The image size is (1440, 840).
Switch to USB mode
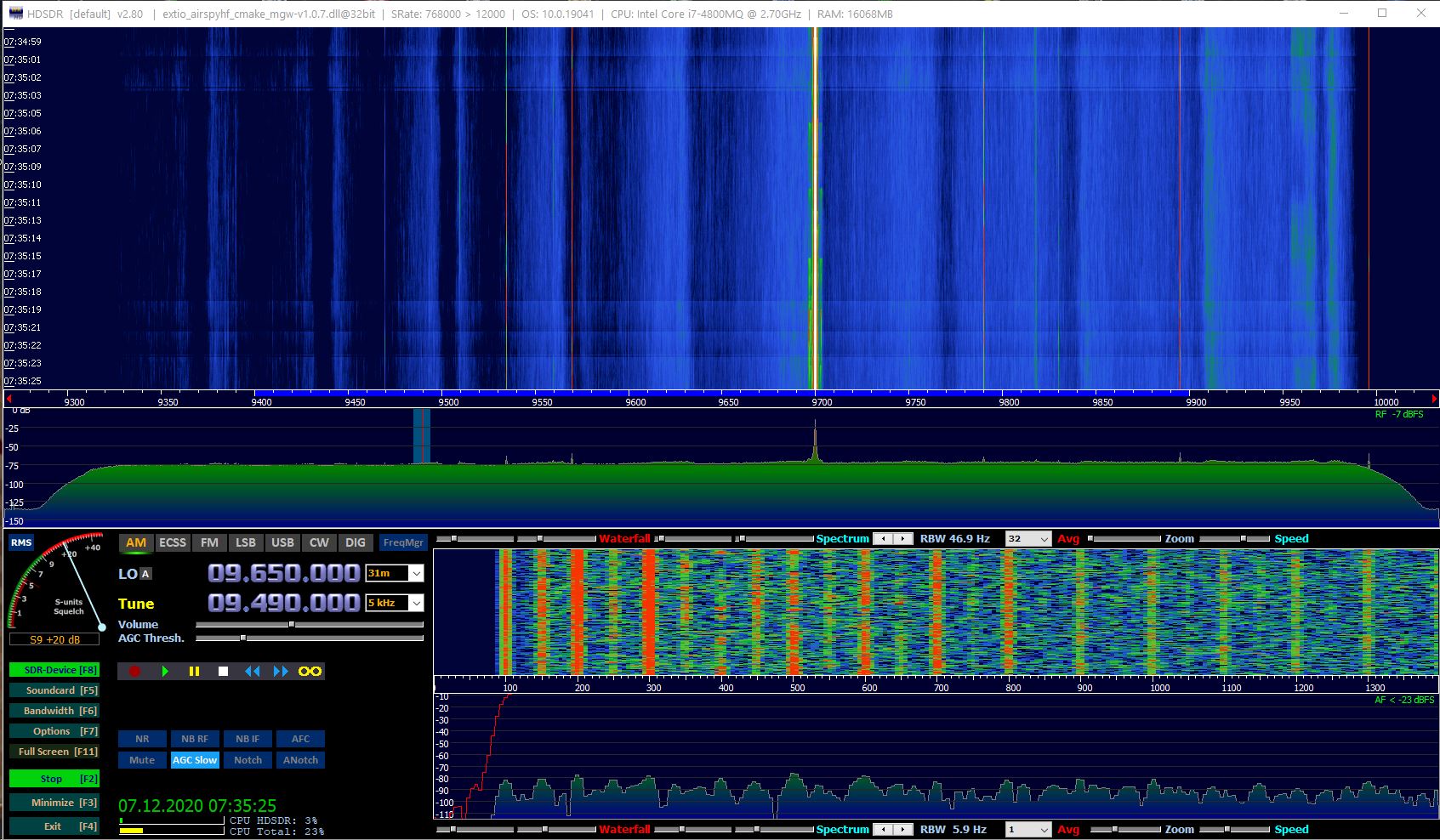282,542
